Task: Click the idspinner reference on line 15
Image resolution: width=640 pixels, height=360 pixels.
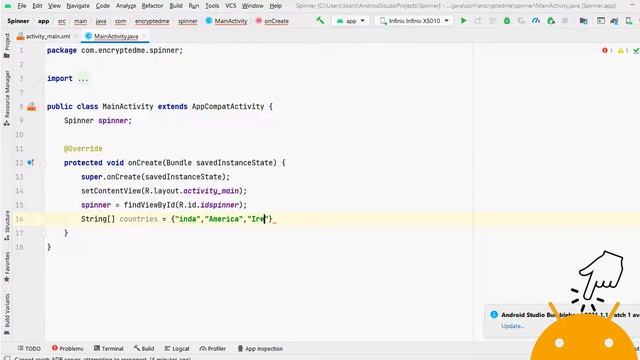Action: tap(219, 205)
